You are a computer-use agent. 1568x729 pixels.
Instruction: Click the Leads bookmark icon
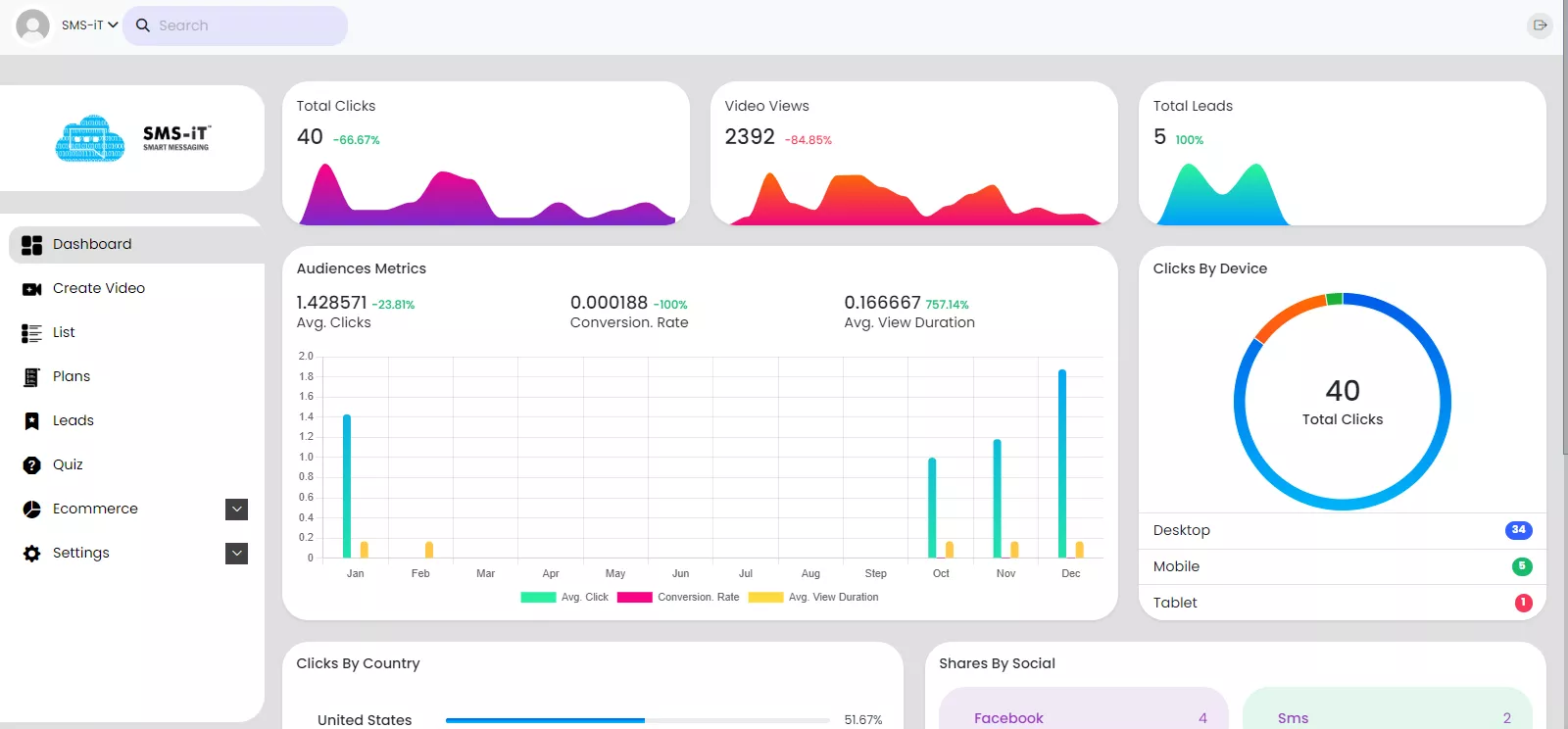coord(31,421)
